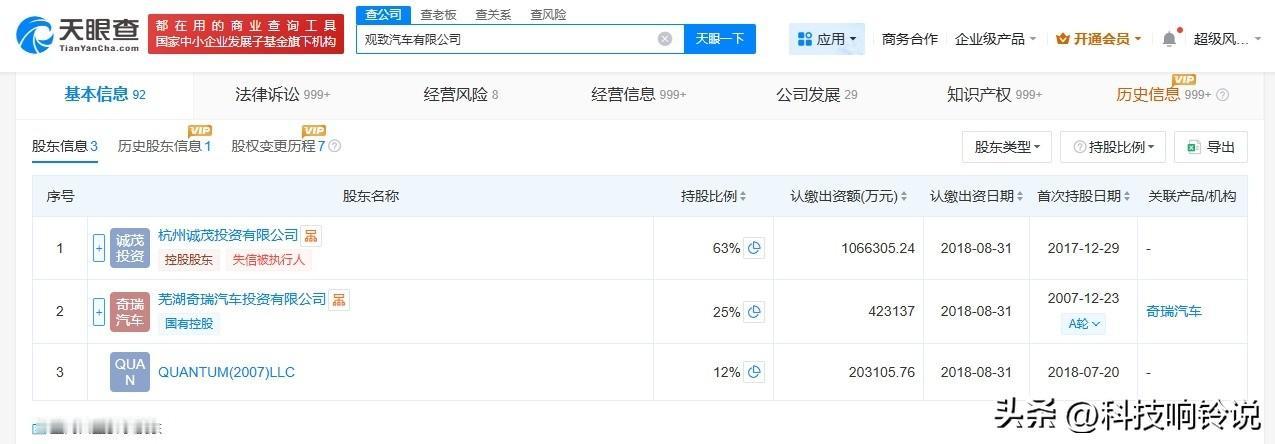Clear the search box text
Image resolution: width=1275 pixels, height=444 pixels.
[x=665, y=39]
